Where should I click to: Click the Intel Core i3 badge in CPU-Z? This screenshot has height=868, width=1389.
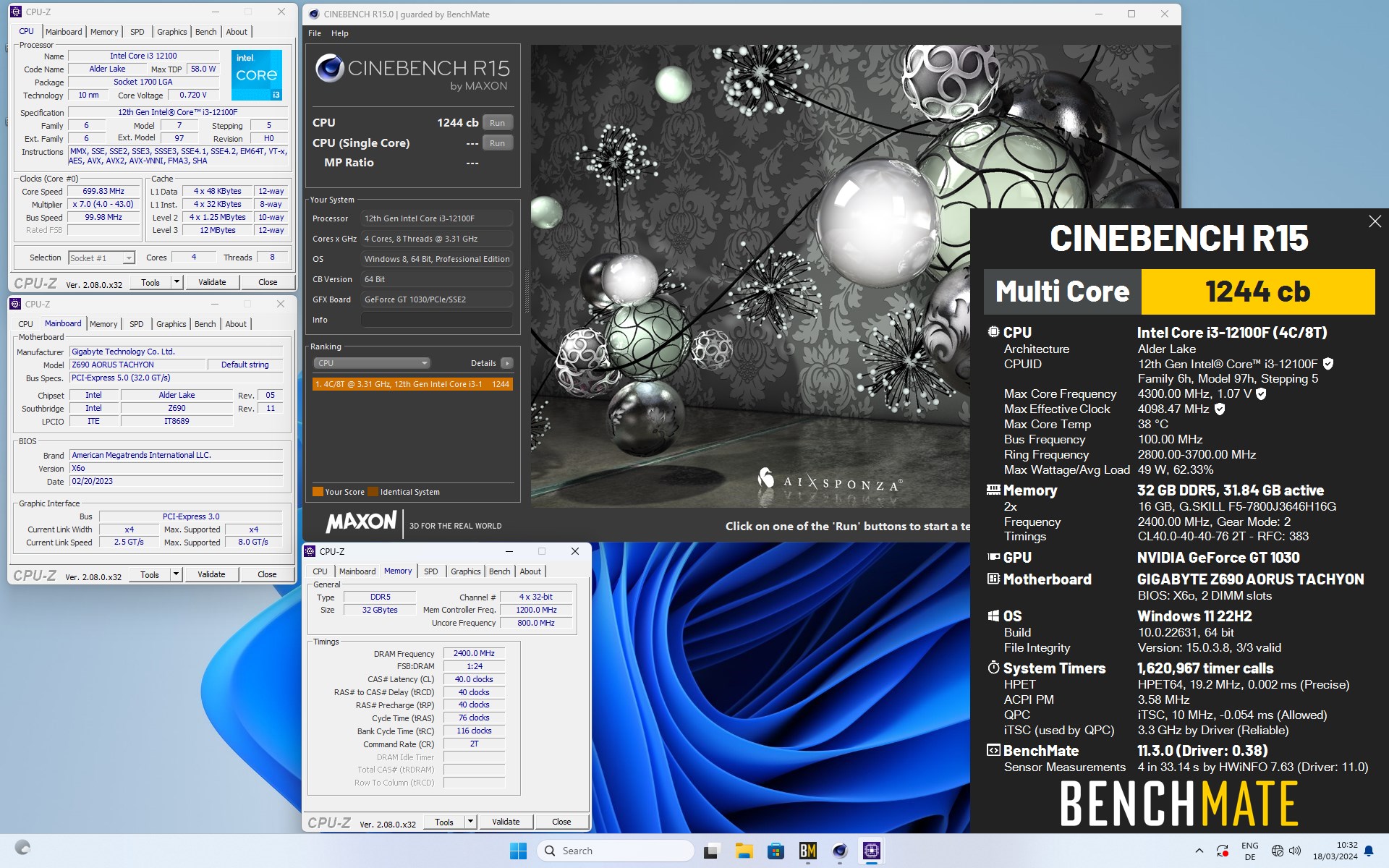pyautogui.click(x=257, y=75)
